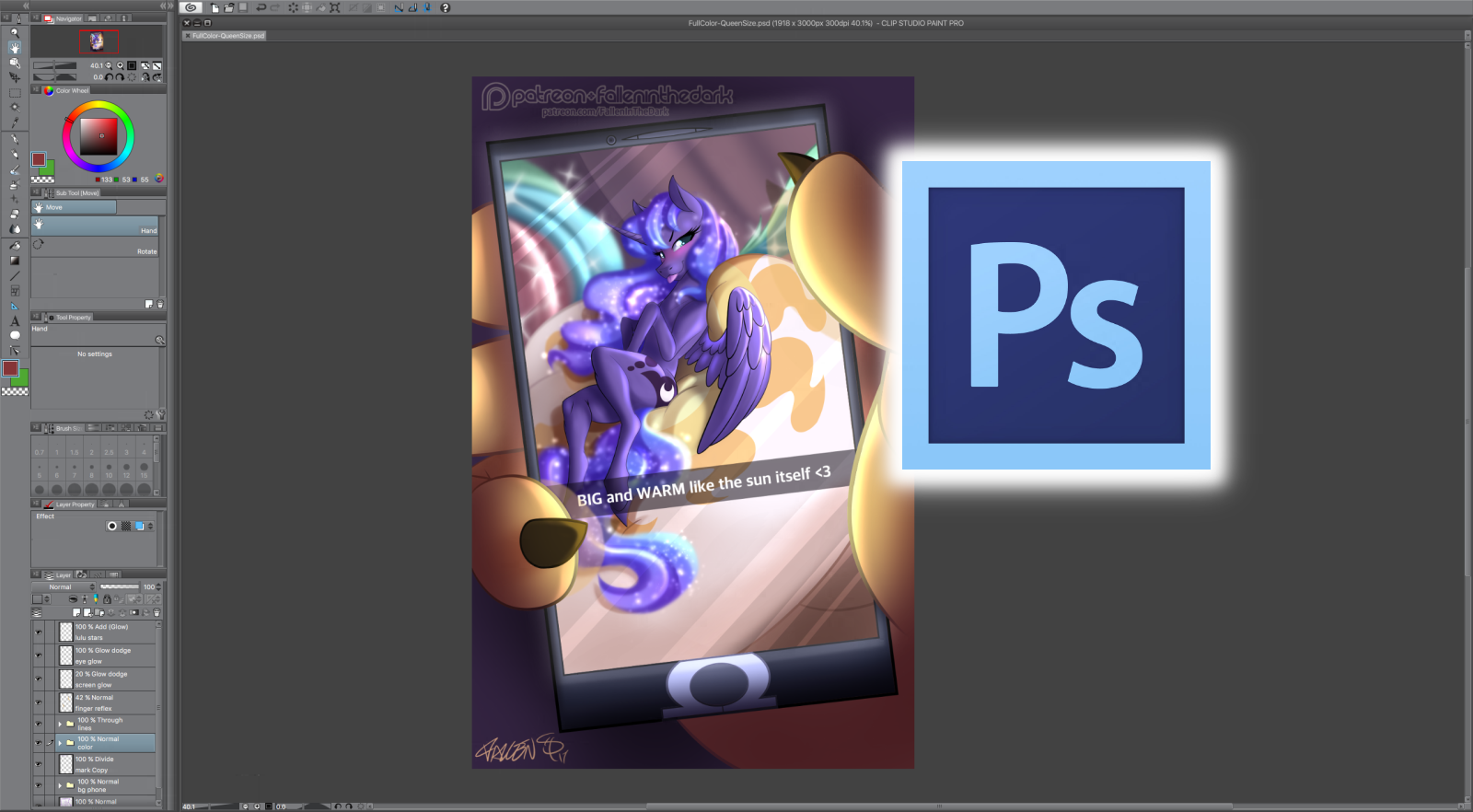
Task: Select the Eraser tool
Action: 15,214
